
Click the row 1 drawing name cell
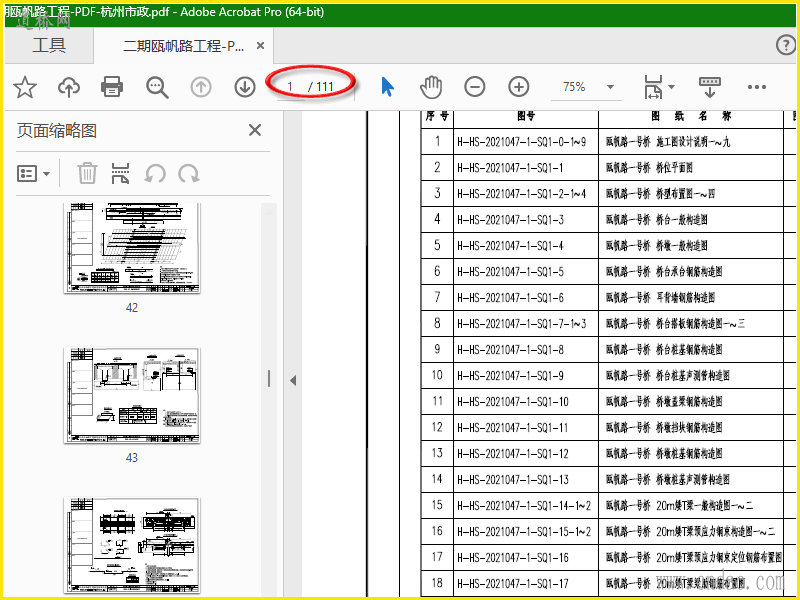(x=691, y=141)
